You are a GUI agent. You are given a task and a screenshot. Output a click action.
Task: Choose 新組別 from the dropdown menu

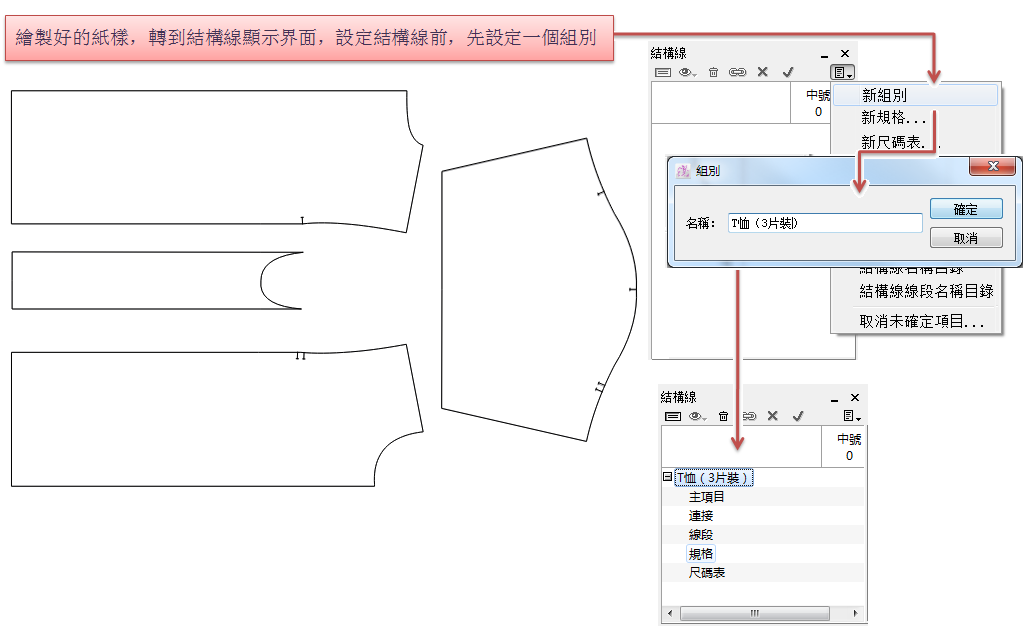pyautogui.click(x=885, y=96)
